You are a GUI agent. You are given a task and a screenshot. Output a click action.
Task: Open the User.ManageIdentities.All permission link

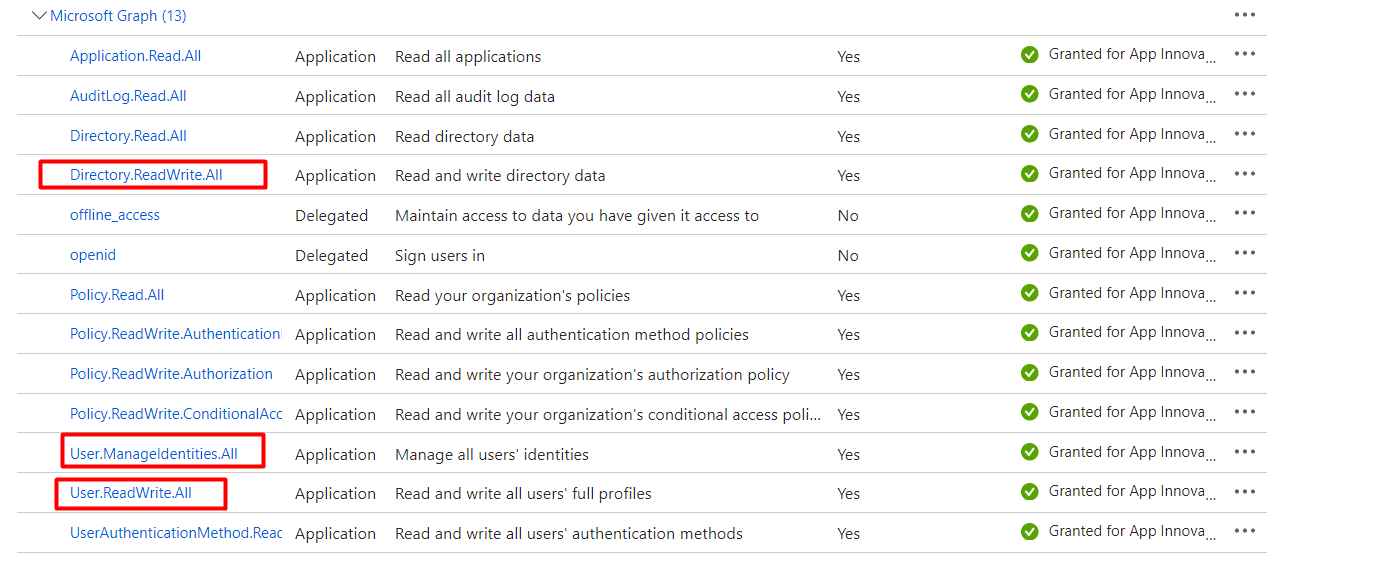point(154,454)
